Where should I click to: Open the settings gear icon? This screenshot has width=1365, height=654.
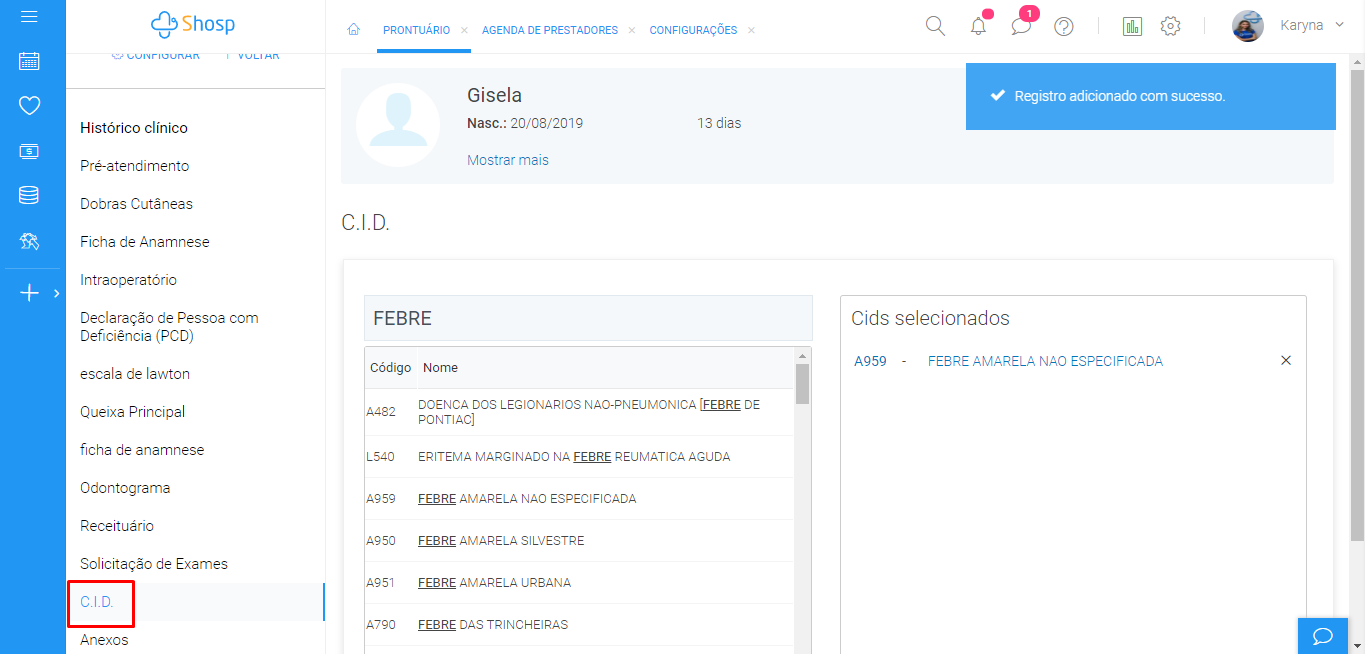pyautogui.click(x=1170, y=27)
